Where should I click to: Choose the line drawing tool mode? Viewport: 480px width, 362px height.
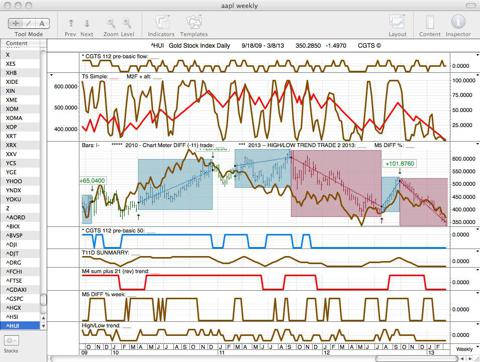point(29,23)
